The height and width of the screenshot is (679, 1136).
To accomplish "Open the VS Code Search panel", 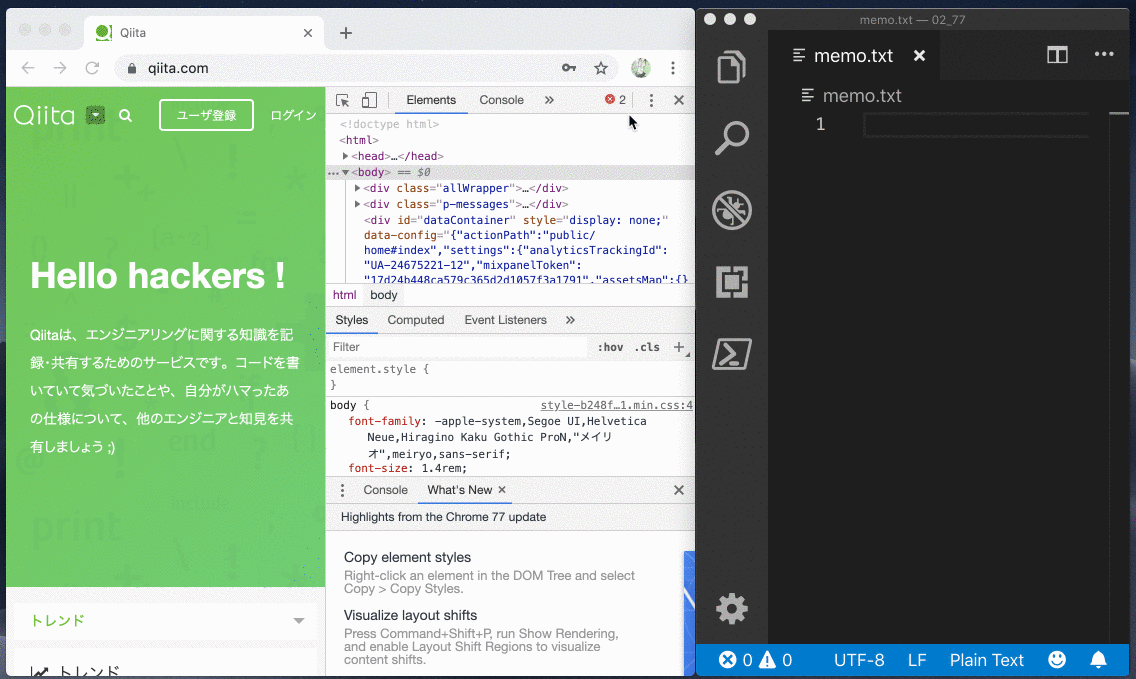I will click(x=732, y=138).
